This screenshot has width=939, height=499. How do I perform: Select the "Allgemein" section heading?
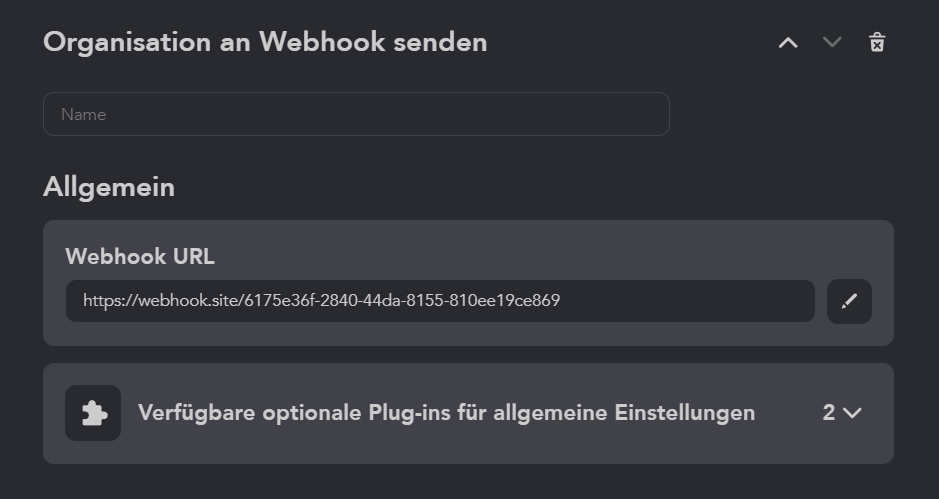pos(109,187)
